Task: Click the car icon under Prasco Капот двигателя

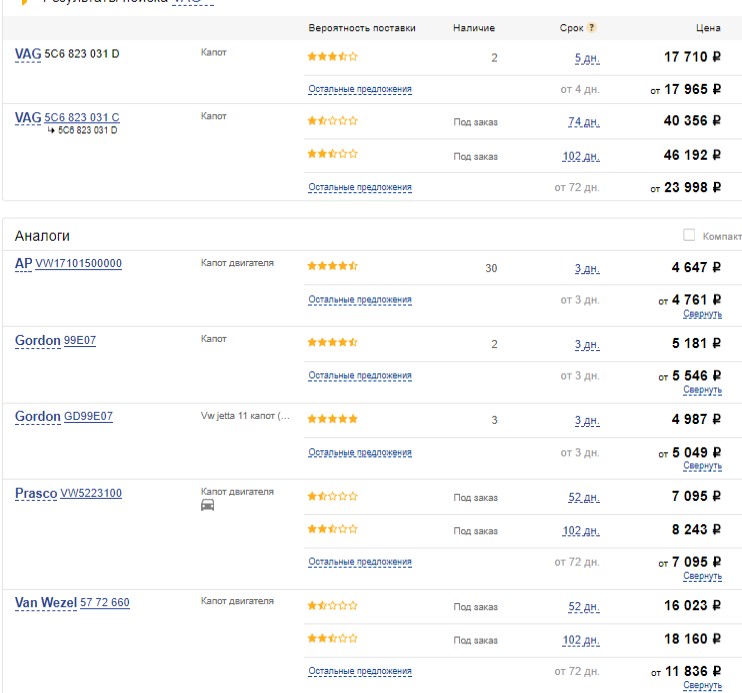Action: (207, 506)
